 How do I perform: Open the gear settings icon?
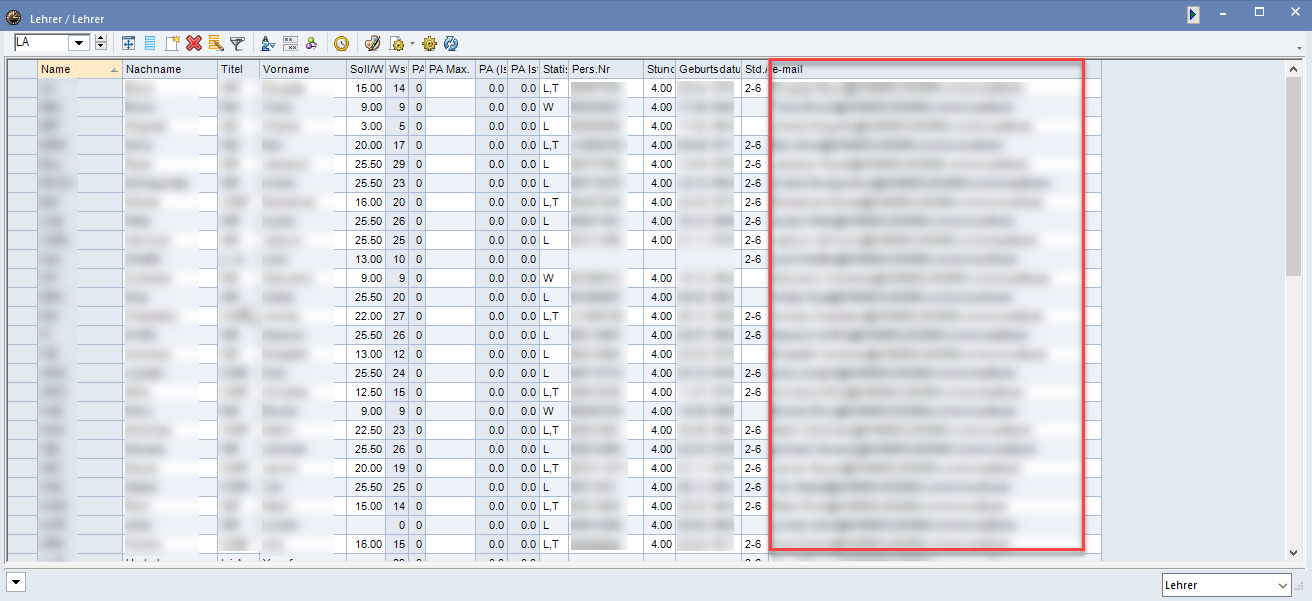pos(430,43)
